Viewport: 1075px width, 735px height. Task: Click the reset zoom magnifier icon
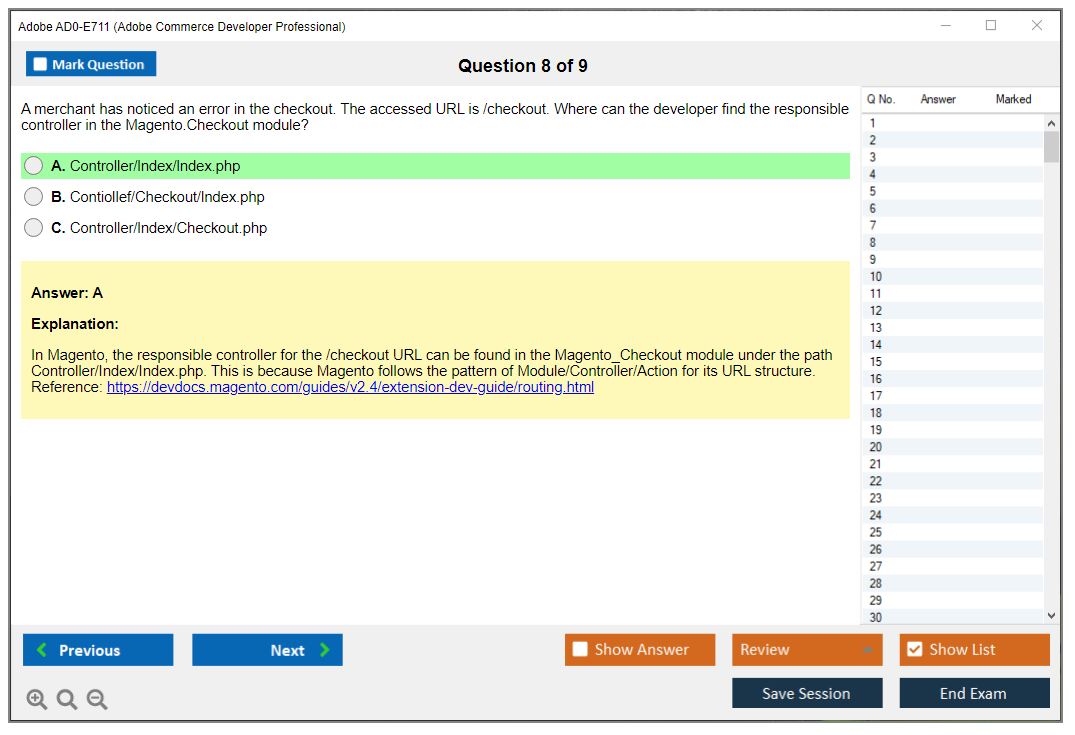tap(67, 700)
